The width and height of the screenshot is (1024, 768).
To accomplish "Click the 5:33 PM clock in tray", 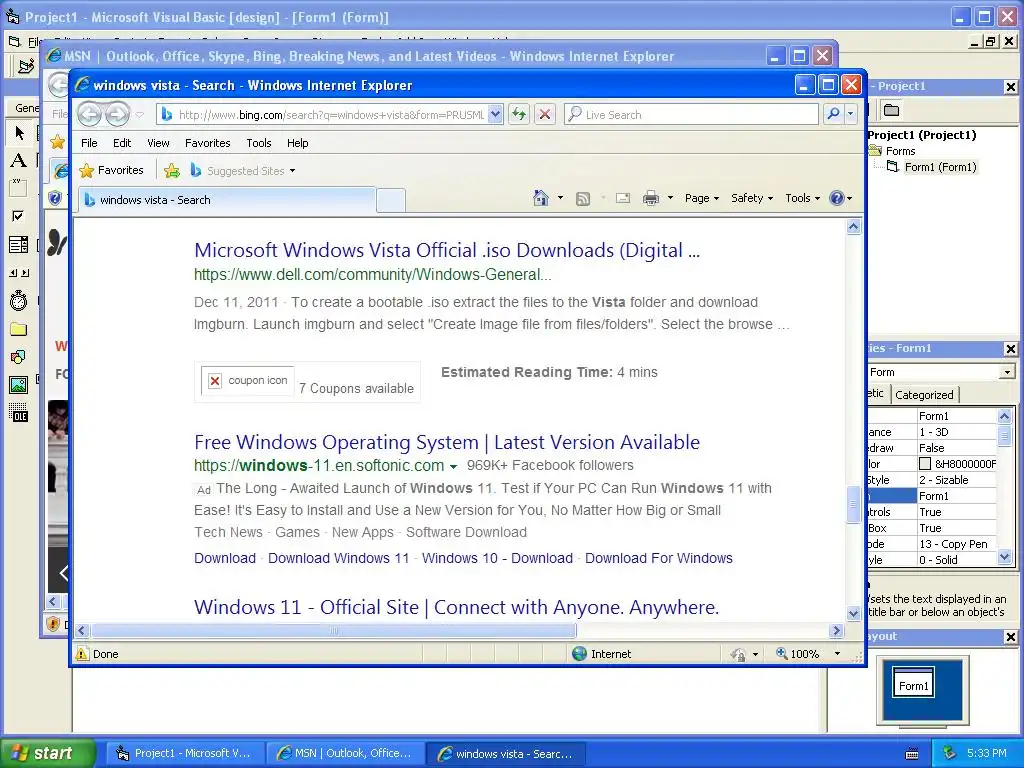I will point(986,753).
